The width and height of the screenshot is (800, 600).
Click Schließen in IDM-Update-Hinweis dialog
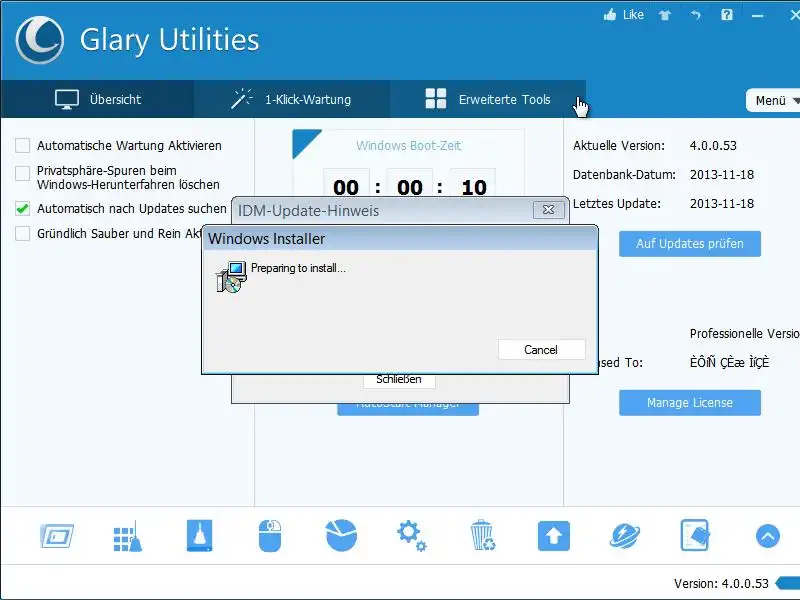[x=399, y=380]
